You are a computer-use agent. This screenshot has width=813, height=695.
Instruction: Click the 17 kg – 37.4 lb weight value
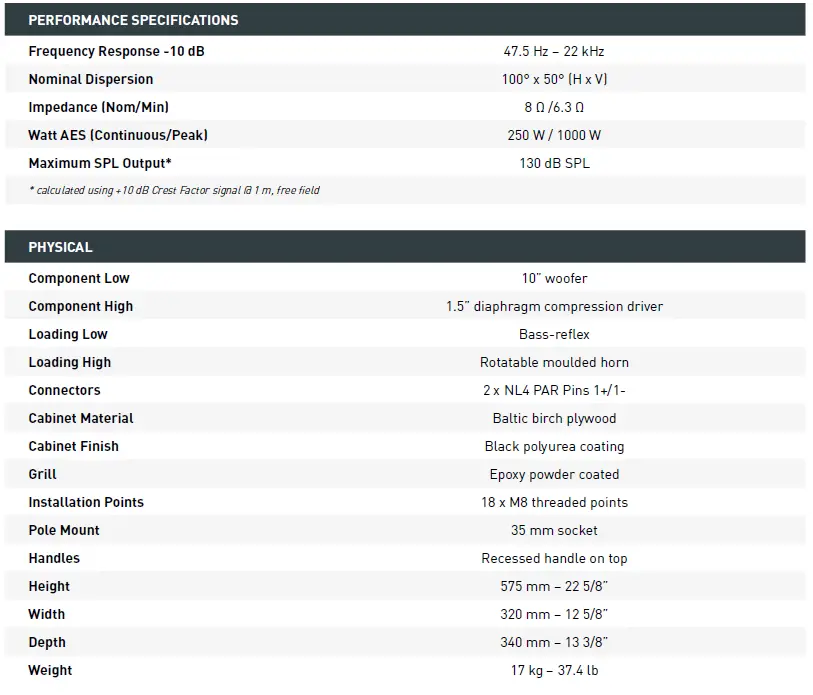[x=554, y=670]
